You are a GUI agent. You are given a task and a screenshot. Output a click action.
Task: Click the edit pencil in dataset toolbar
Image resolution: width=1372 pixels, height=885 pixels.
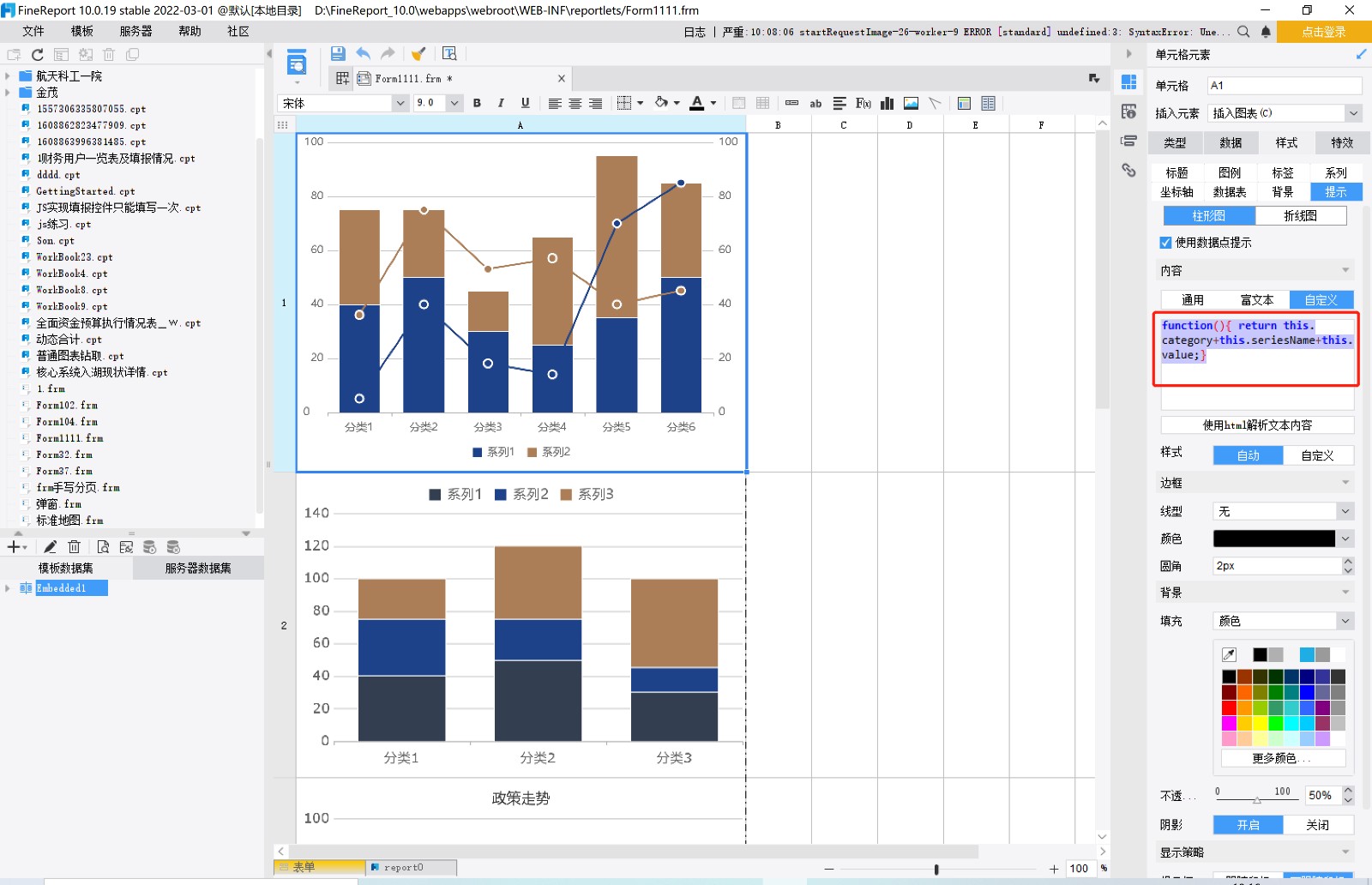pos(51,547)
